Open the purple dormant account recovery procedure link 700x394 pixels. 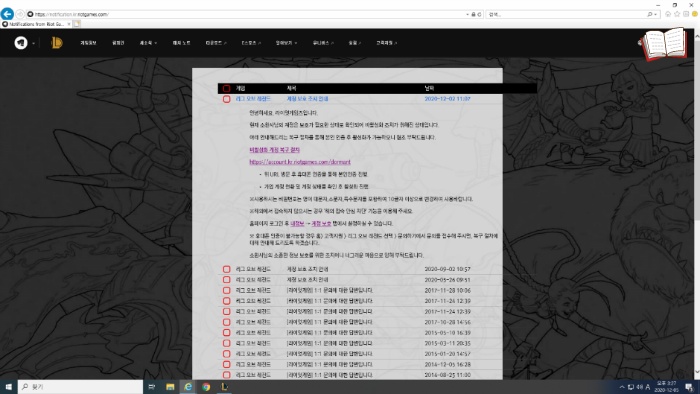(x=275, y=150)
